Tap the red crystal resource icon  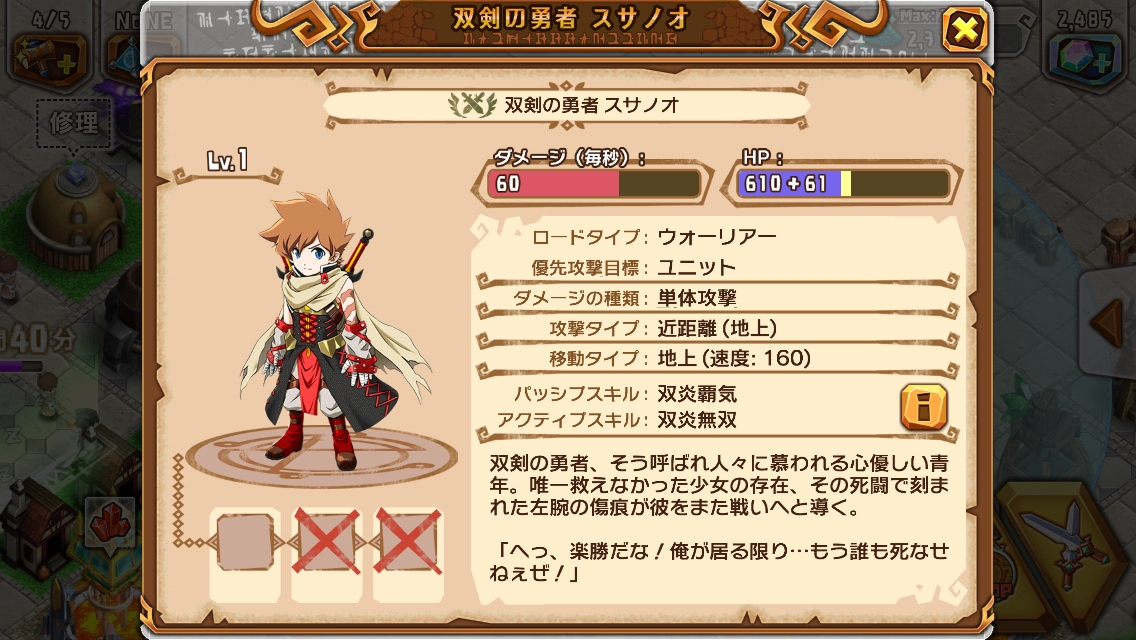110,522
